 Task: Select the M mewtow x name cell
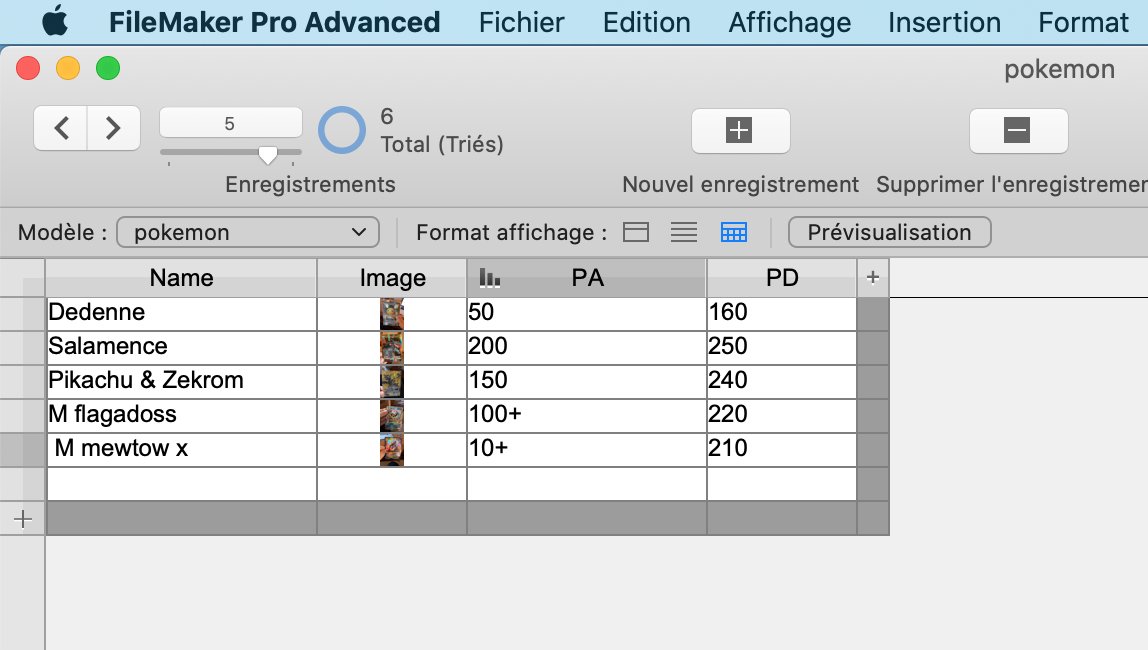tap(182, 449)
